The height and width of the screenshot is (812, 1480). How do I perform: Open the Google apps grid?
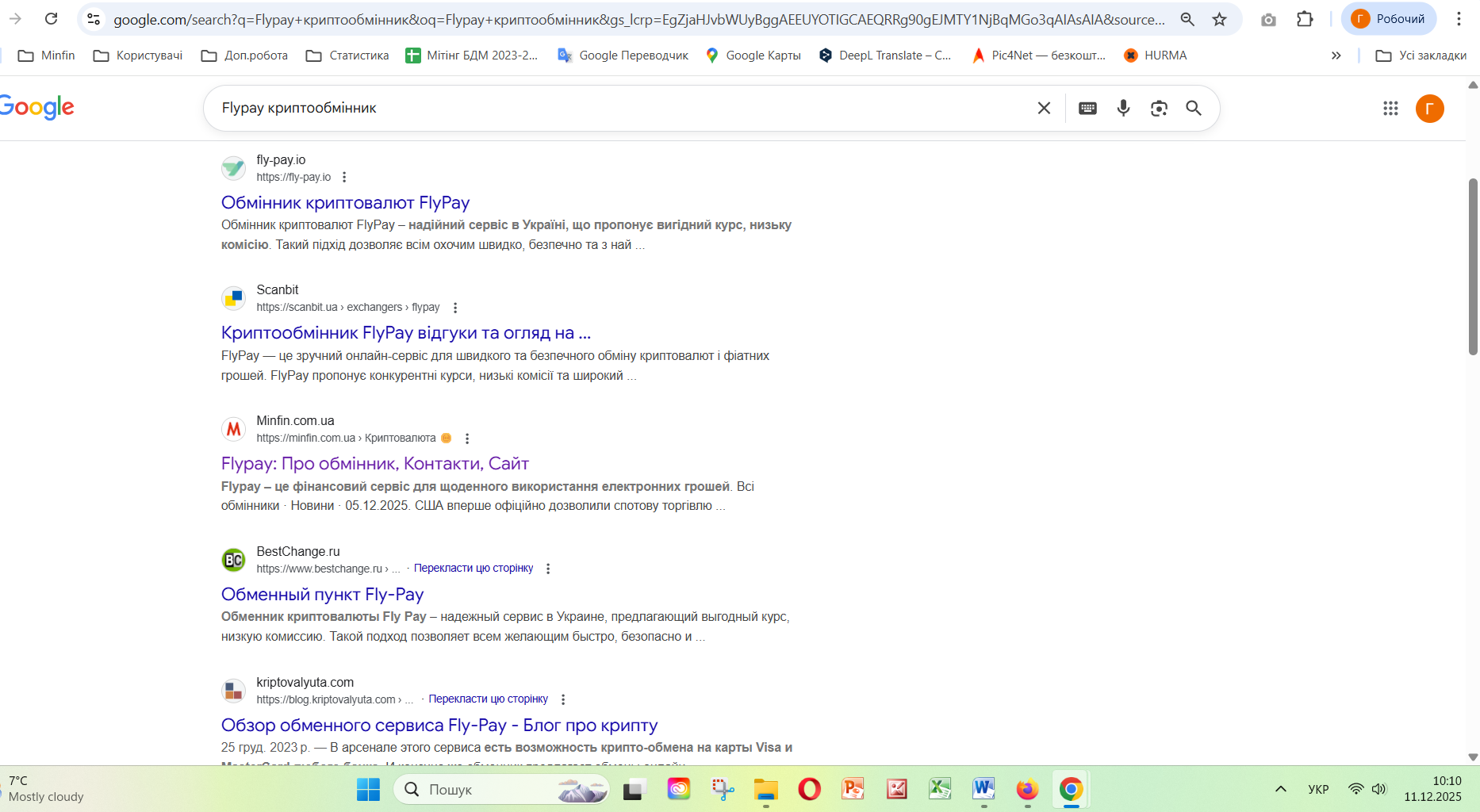pyautogui.click(x=1390, y=109)
